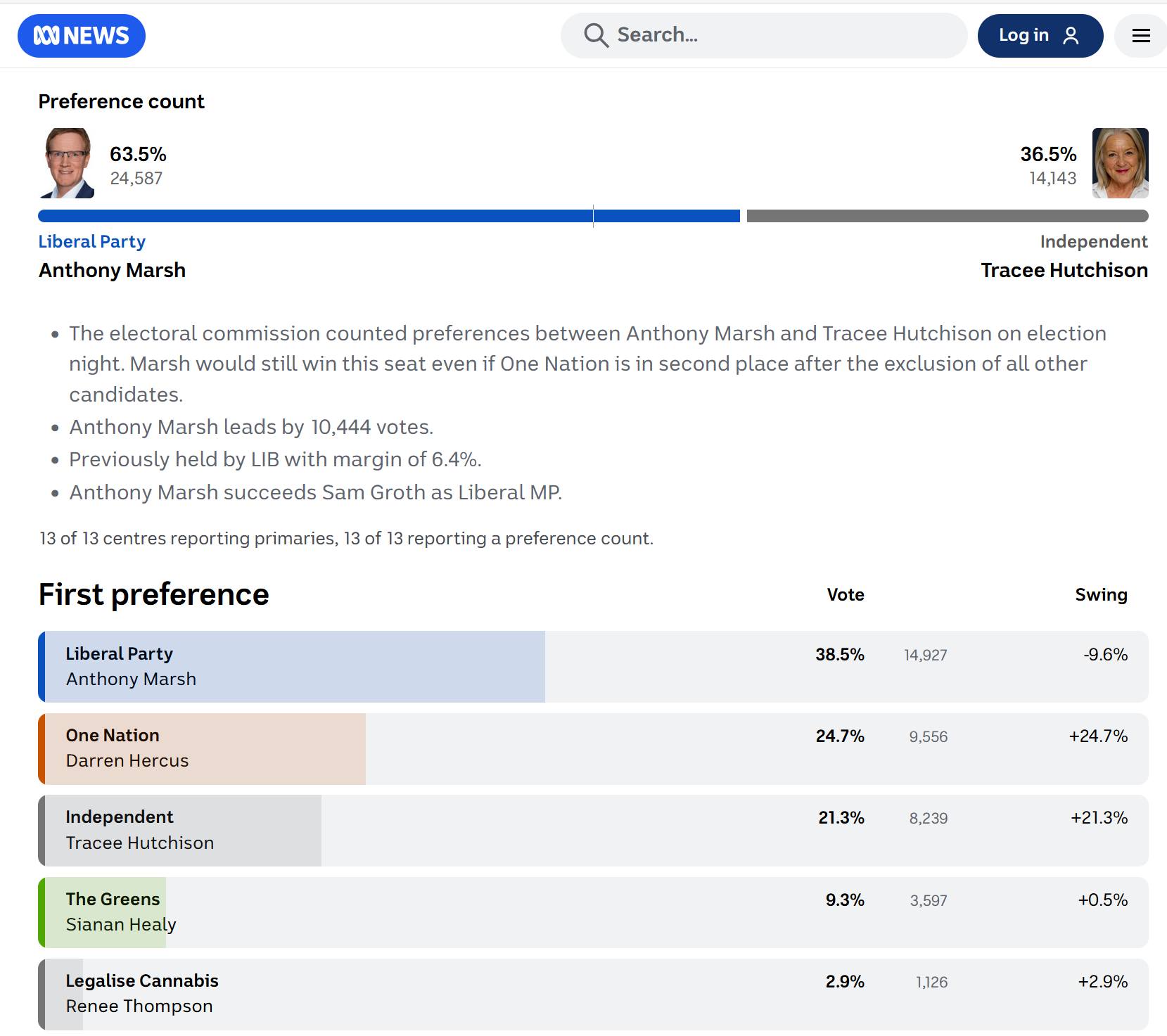Click the "Anthony Marsh leads by 10,444 votes" bullet
Screen dimensions: 1167x1036
pos(251,427)
